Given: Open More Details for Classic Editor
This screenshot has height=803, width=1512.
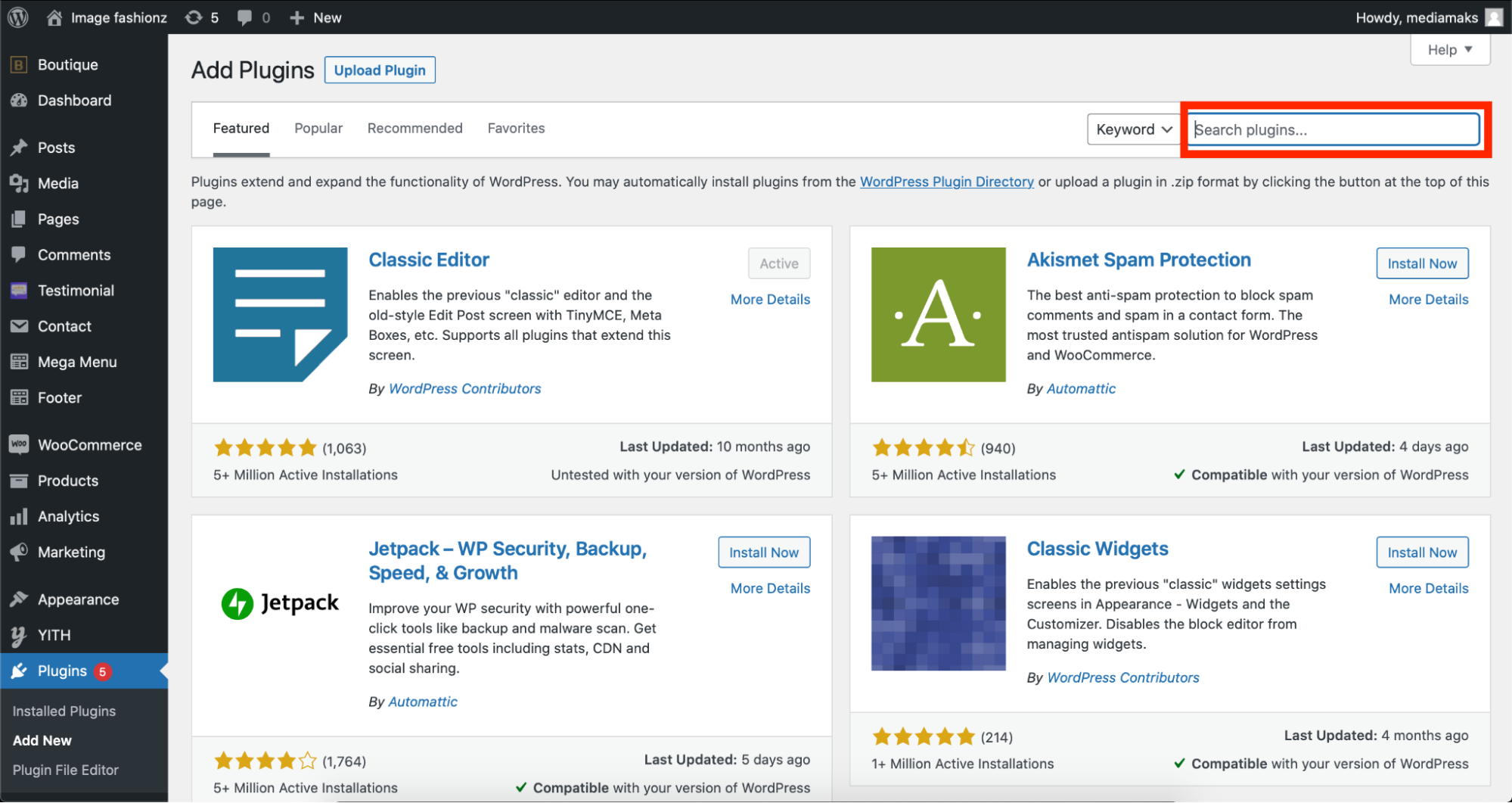Looking at the screenshot, I should (x=770, y=300).
